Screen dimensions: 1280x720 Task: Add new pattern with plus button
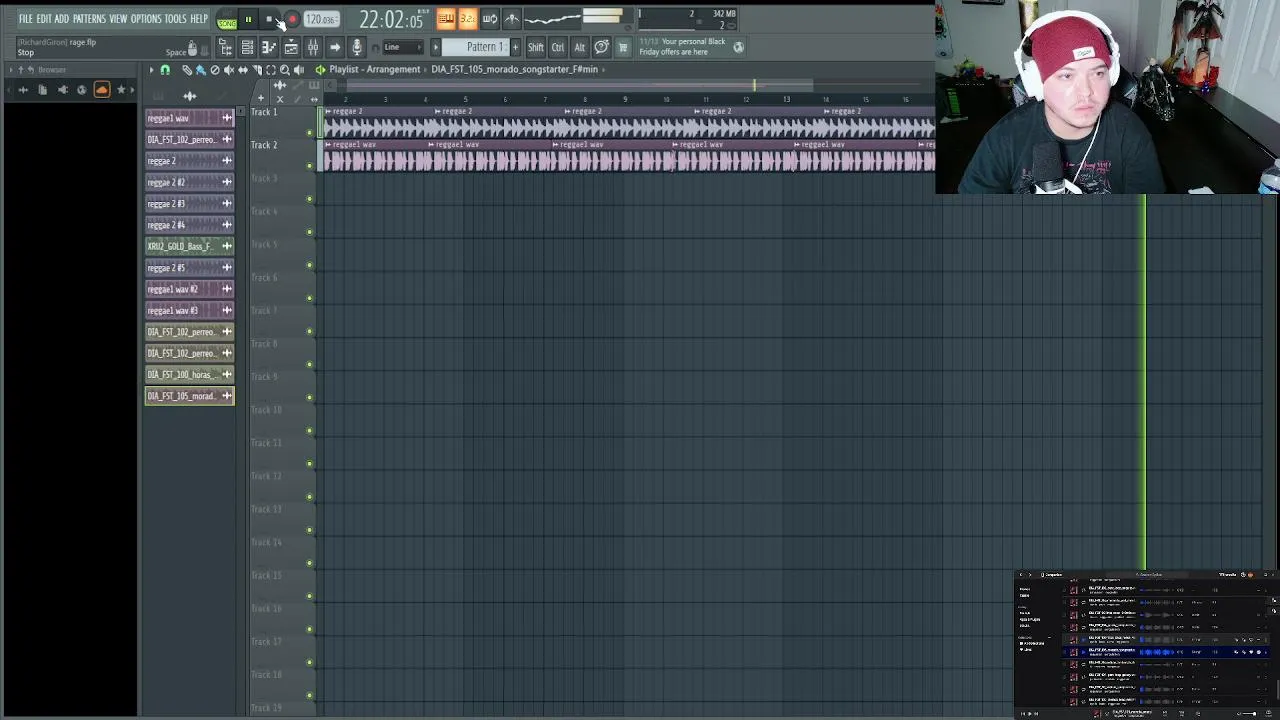pos(515,47)
